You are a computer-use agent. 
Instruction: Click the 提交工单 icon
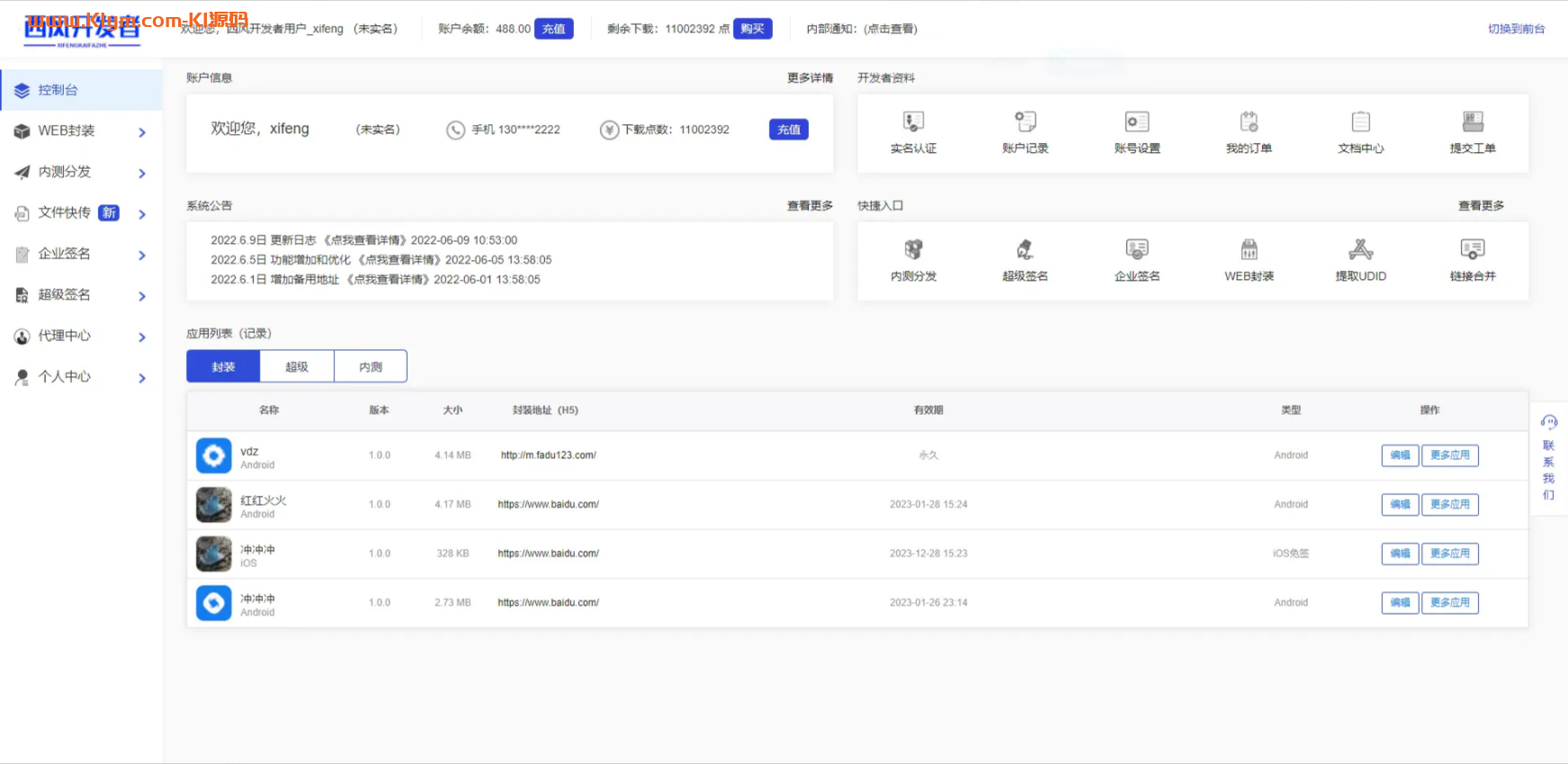click(x=1473, y=122)
